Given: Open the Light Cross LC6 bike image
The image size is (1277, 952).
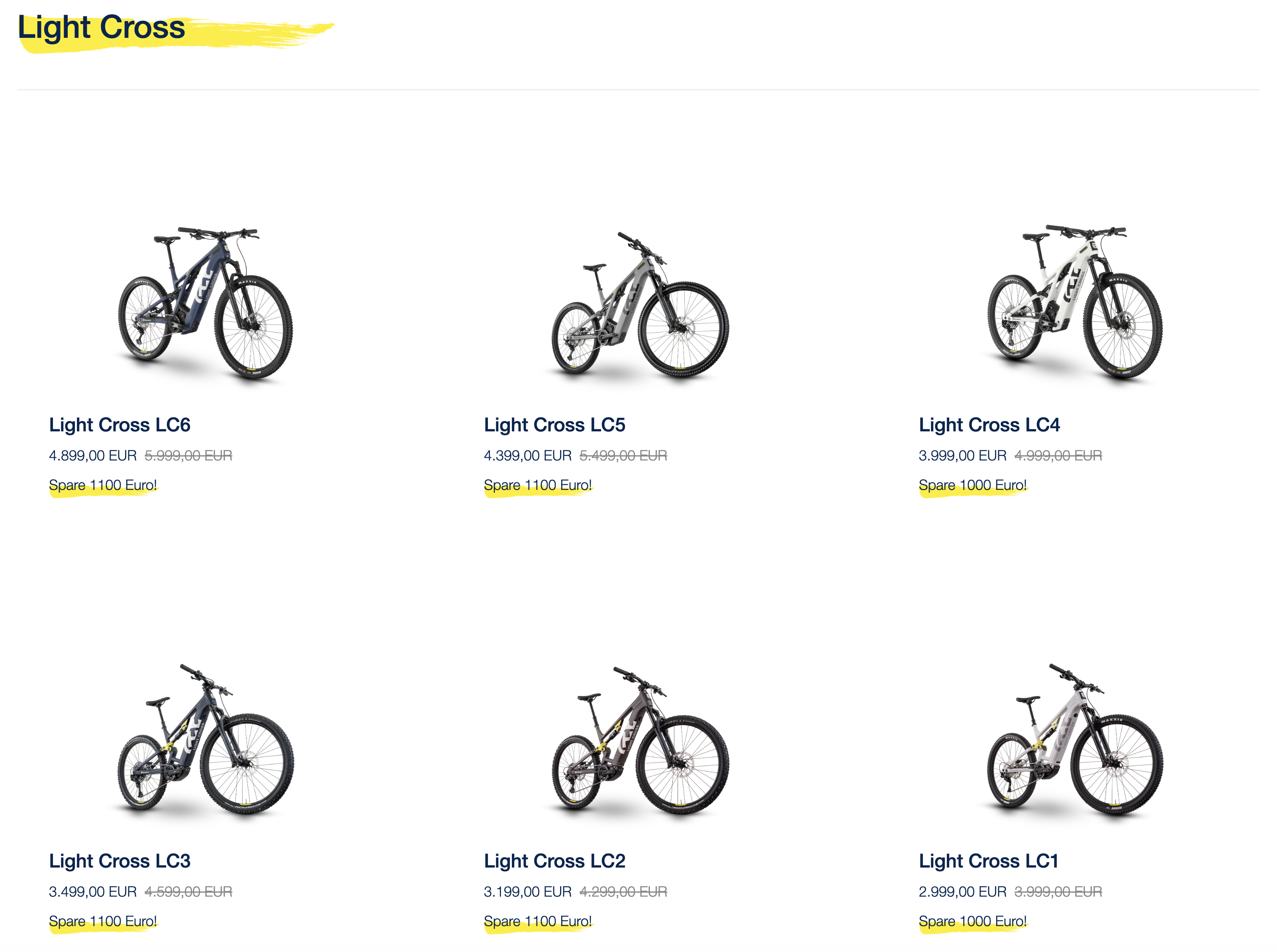Looking at the screenshot, I should pyautogui.click(x=205, y=303).
